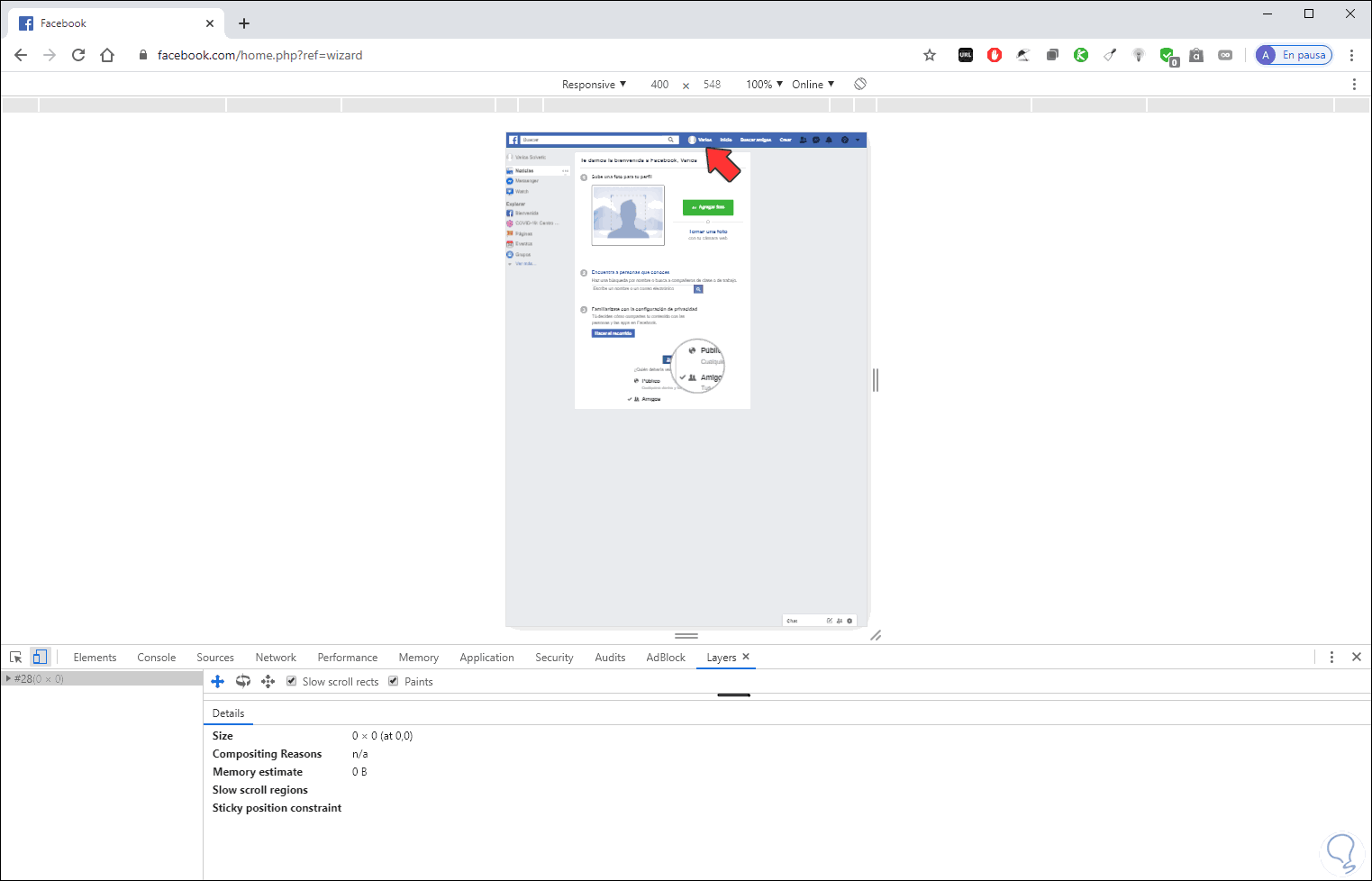Click the overlapping gray squares extension icon
The width and height of the screenshot is (1372, 881).
[x=1052, y=55]
